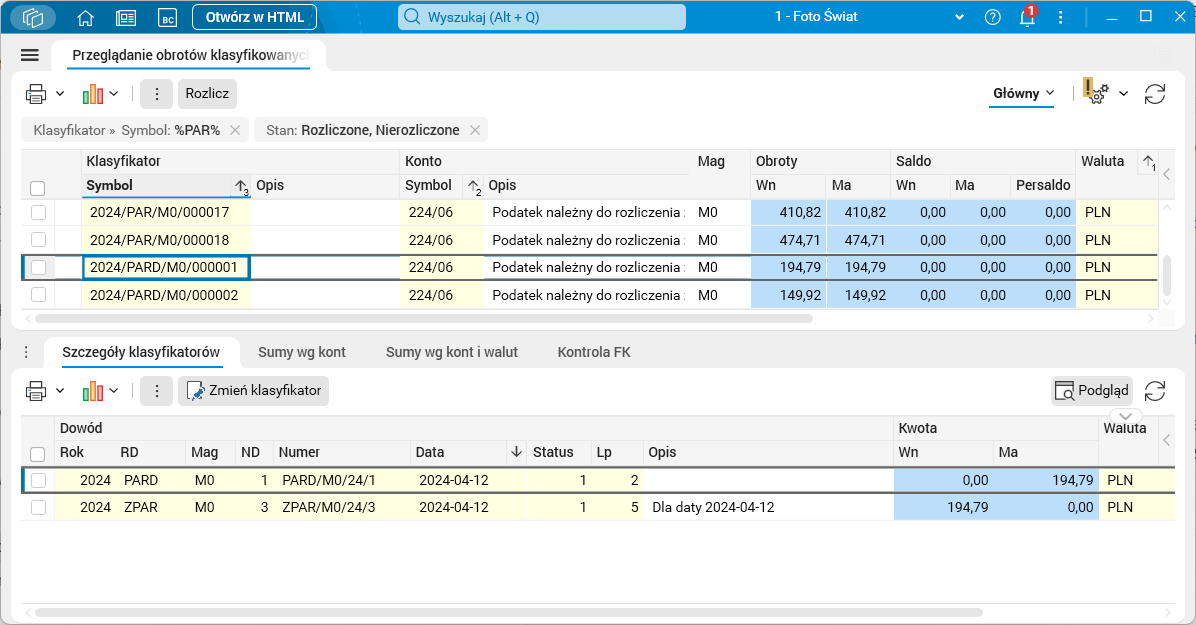Refresh the upper table with reload icon
1196x625 pixels.
coord(1155,94)
